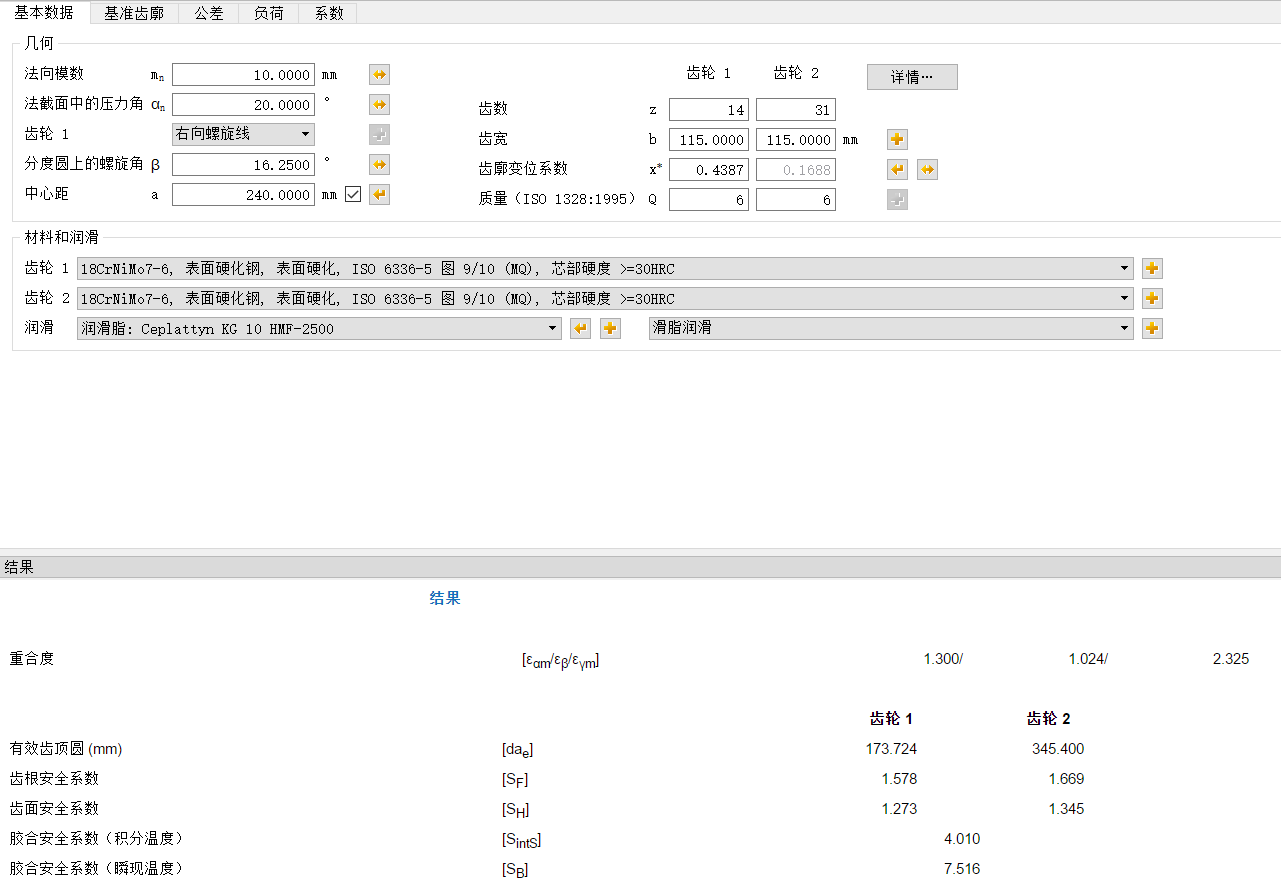Click the 有效齿顶圆 (mm) row label
This screenshot has height=893, width=1281.
pos(66,749)
